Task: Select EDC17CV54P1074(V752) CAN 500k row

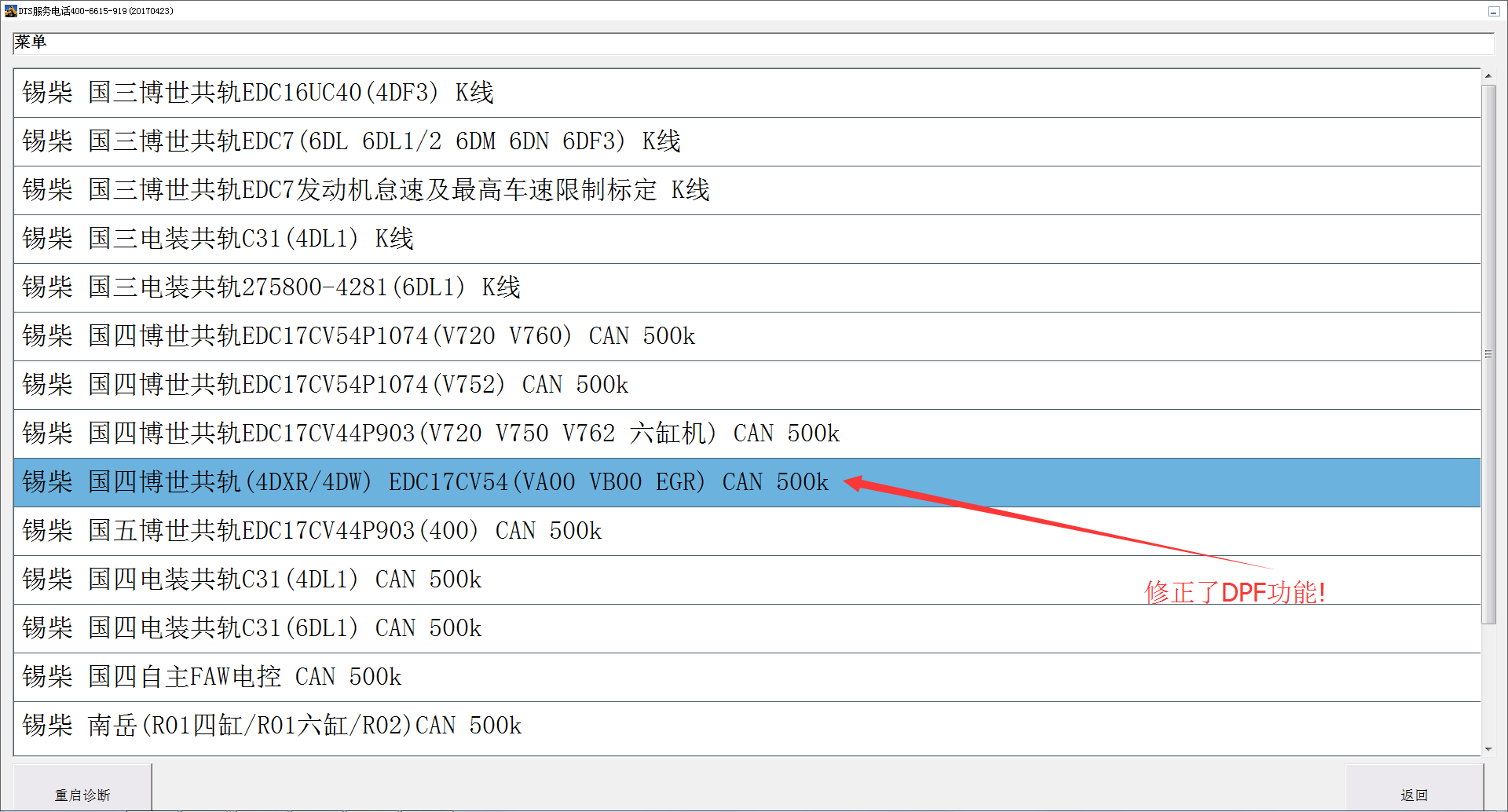Action: click(x=747, y=386)
